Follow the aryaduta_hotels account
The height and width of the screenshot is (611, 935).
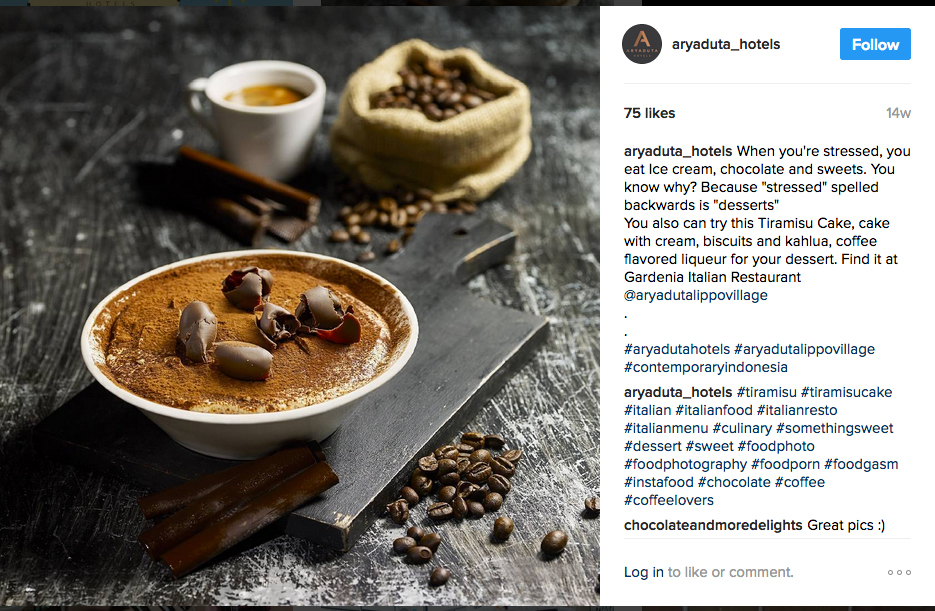[875, 44]
